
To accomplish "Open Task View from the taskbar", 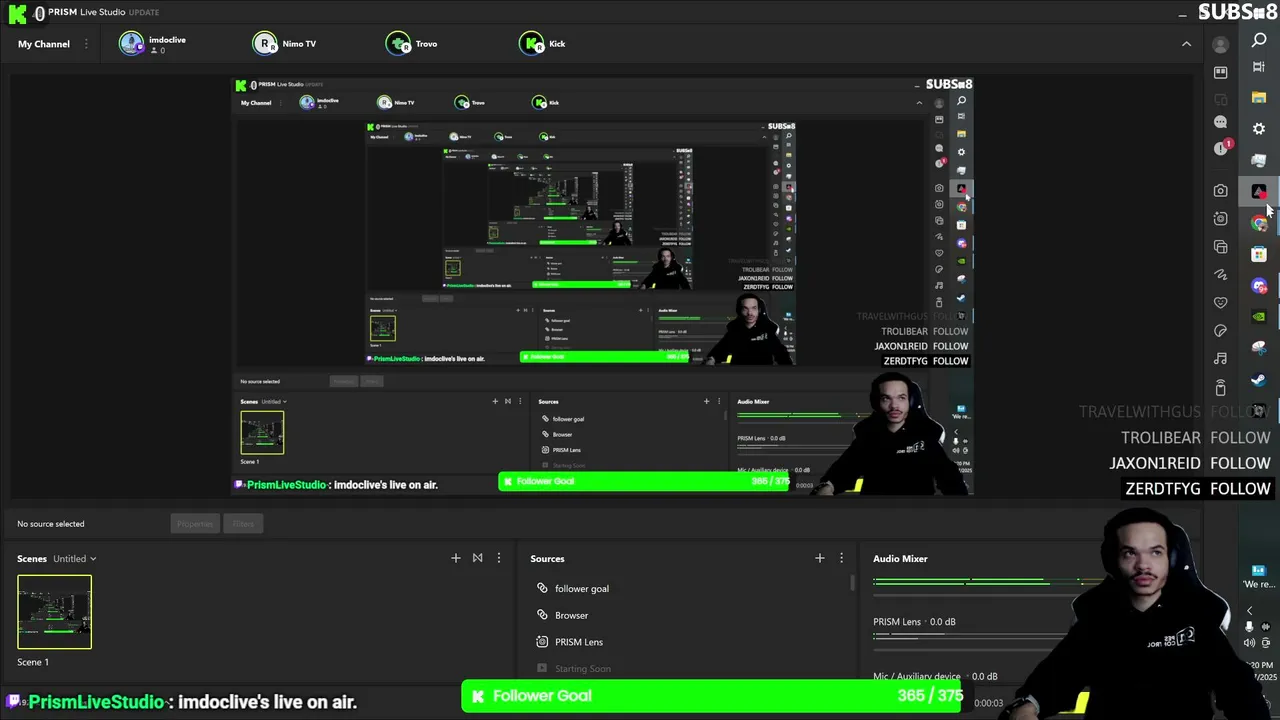I will coord(1259,68).
